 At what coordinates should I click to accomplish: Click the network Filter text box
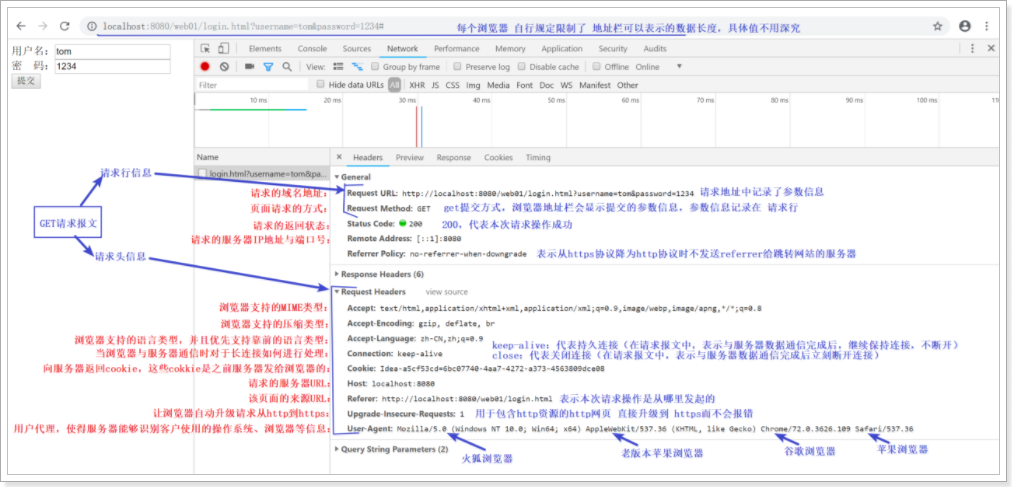253,84
